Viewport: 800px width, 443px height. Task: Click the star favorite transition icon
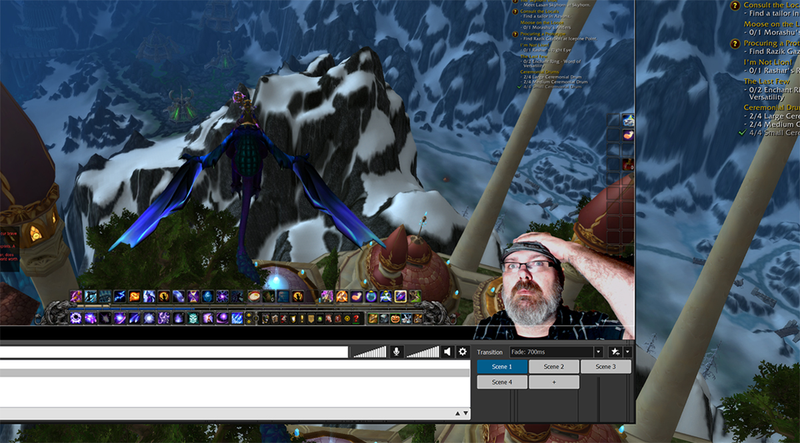pyautogui.click(x=615, y=352)
